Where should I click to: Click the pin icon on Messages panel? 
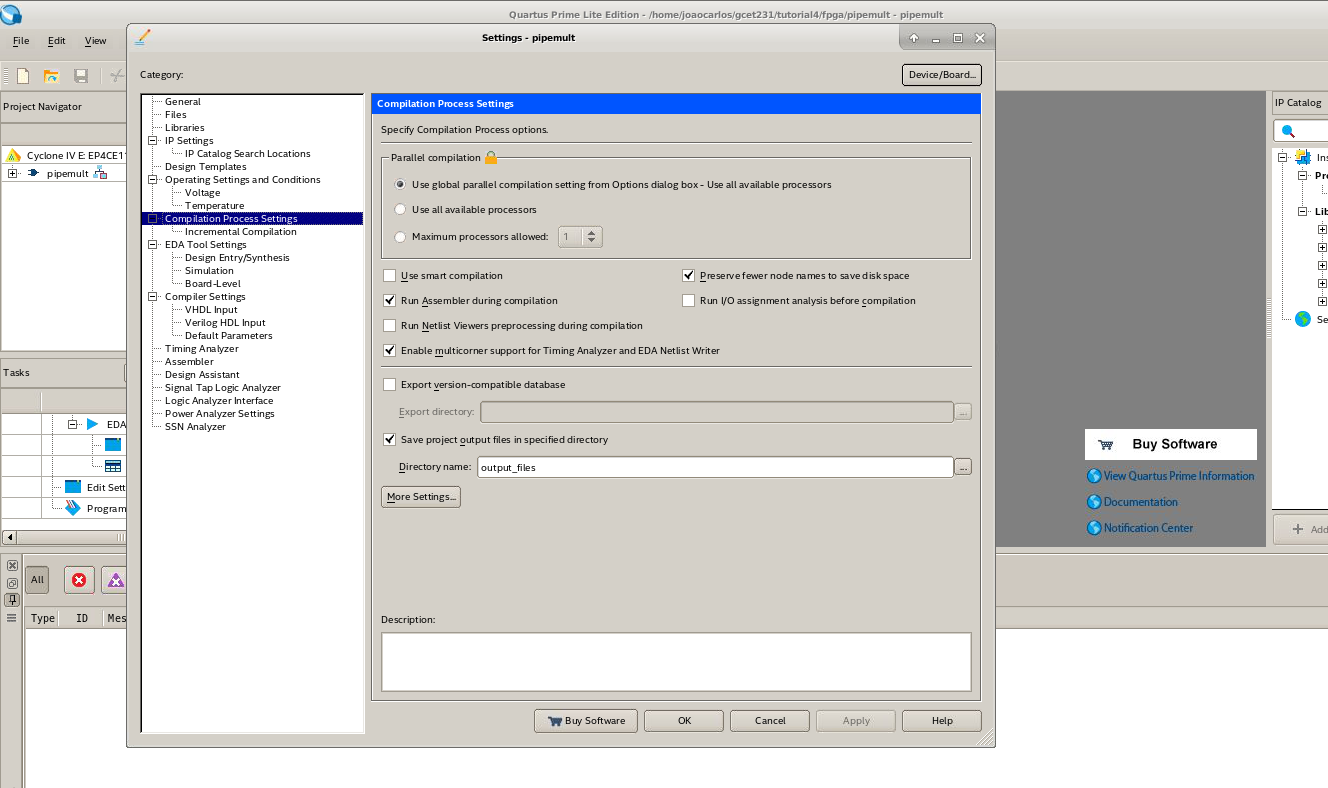tap(12, 600)
